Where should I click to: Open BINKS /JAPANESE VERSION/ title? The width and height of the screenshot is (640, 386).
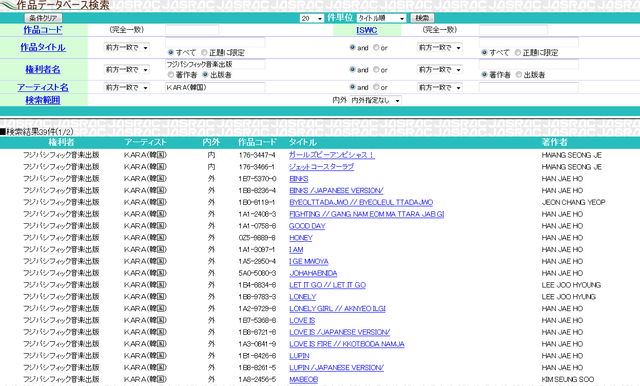pyautogui.click(x=336, y=191)
